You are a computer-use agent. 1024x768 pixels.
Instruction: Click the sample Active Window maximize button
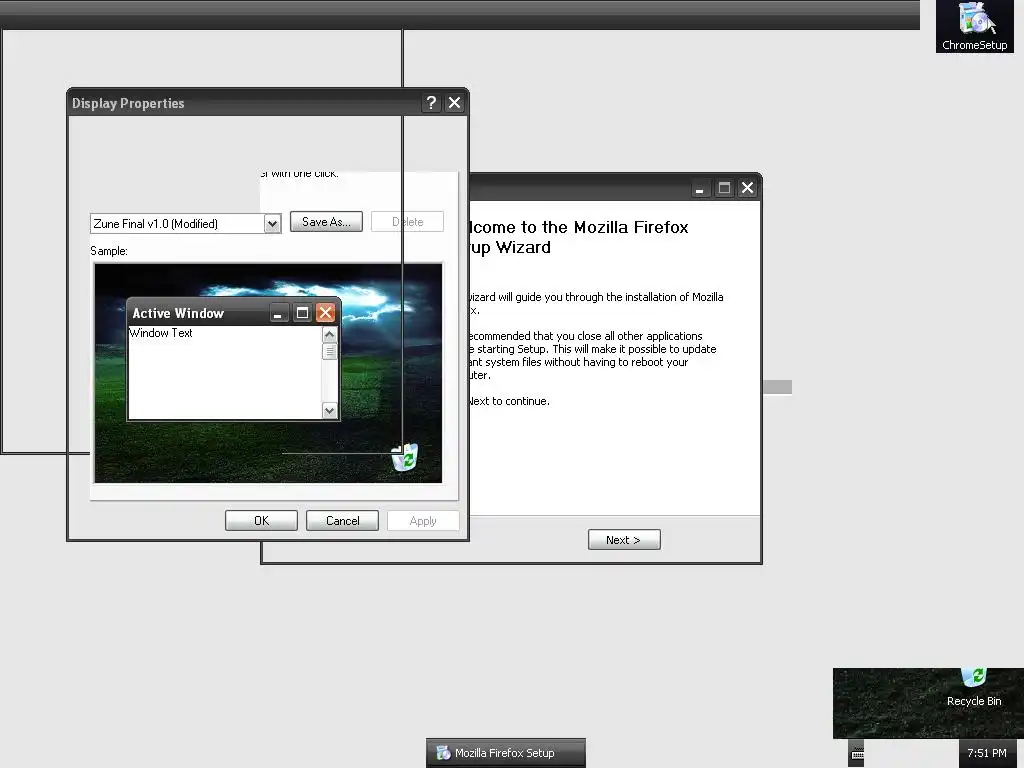pos(302,313)
